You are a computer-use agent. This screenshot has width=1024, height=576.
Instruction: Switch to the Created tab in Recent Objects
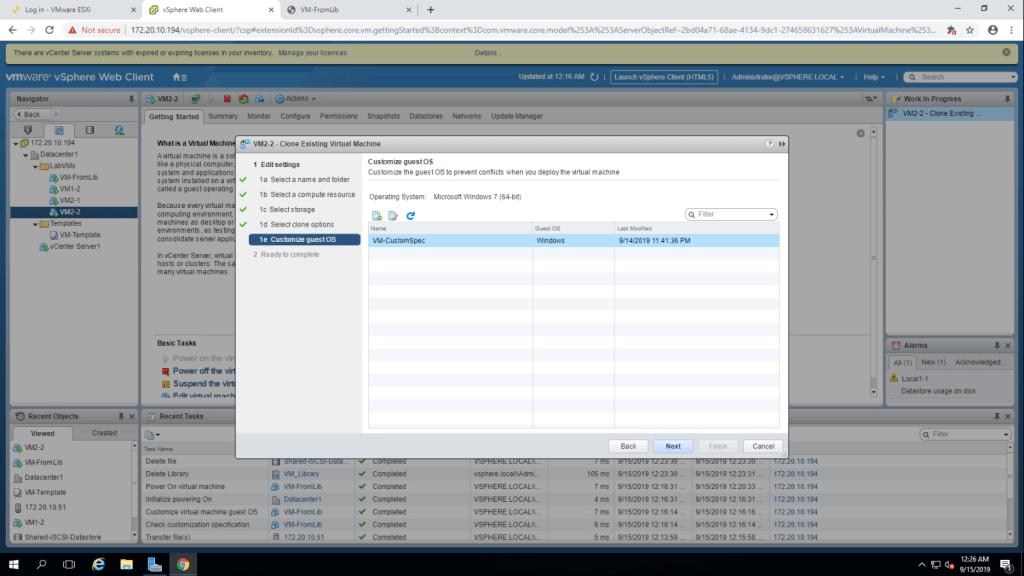pyautogui.click(x=104, y=433)
